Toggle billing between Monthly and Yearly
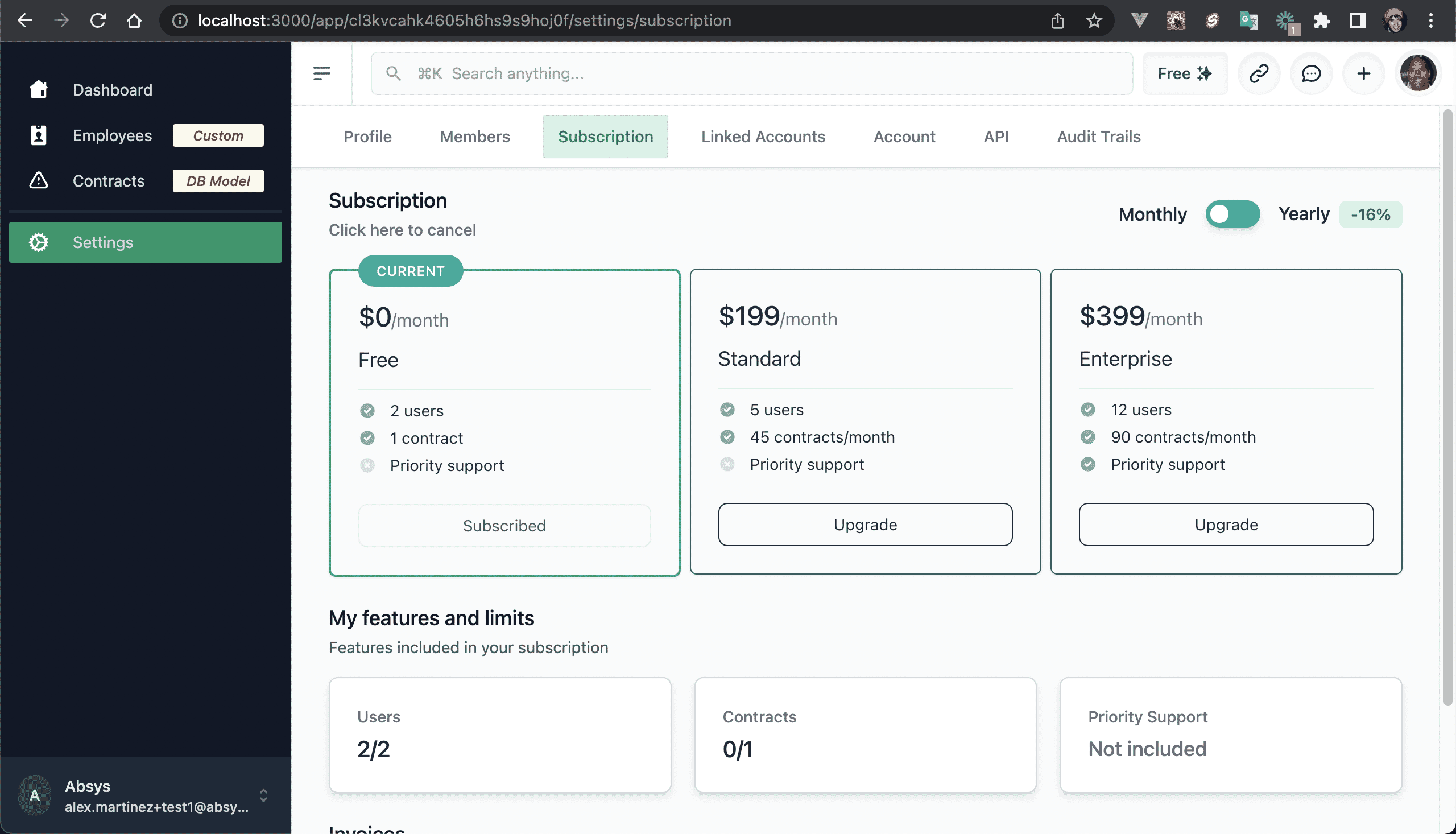The width and height of the screenshot is (1456, 834). [1232, 214]
